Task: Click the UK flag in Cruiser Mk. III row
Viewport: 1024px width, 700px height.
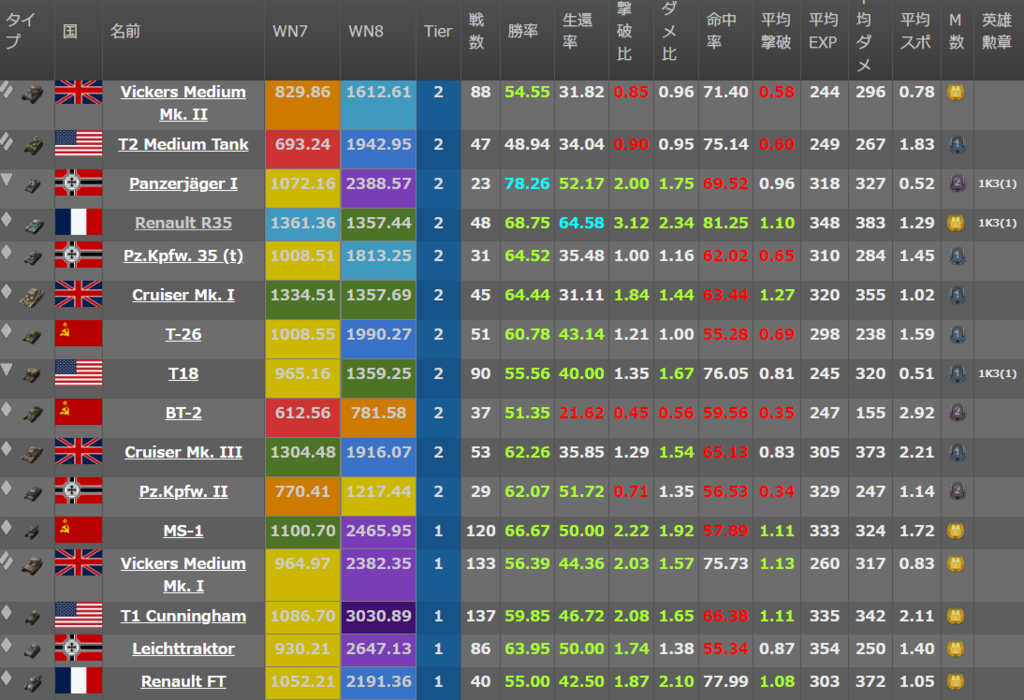Action: (78, 451)
